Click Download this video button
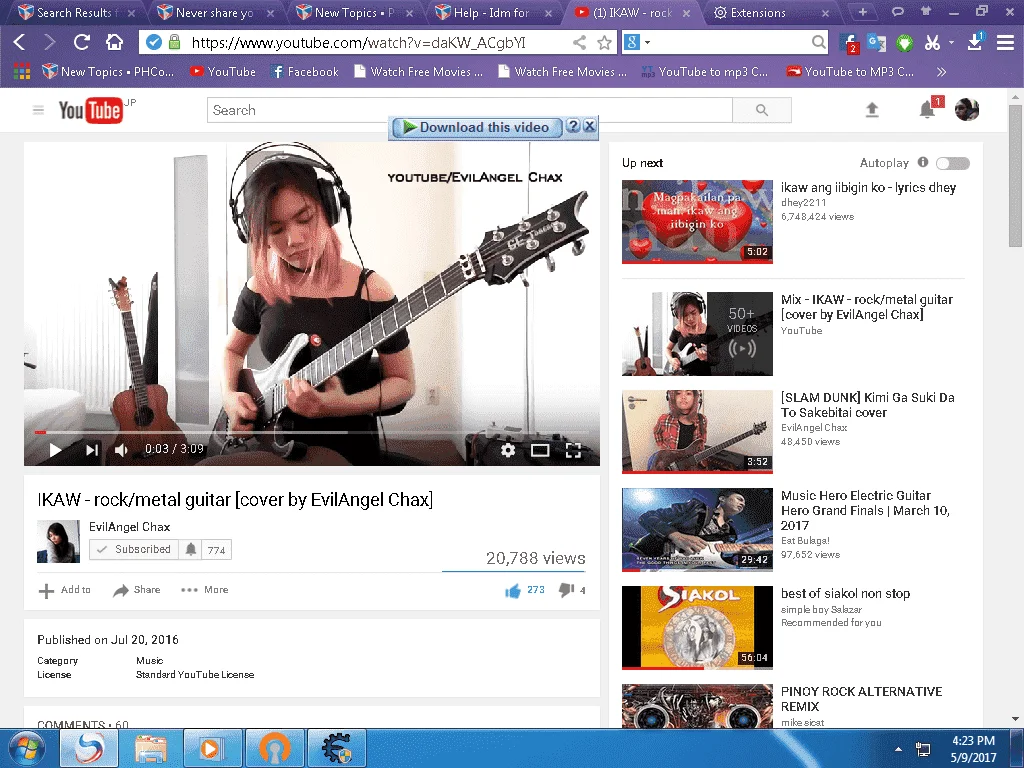1024x768 pixels. click(x=475, y=127)
